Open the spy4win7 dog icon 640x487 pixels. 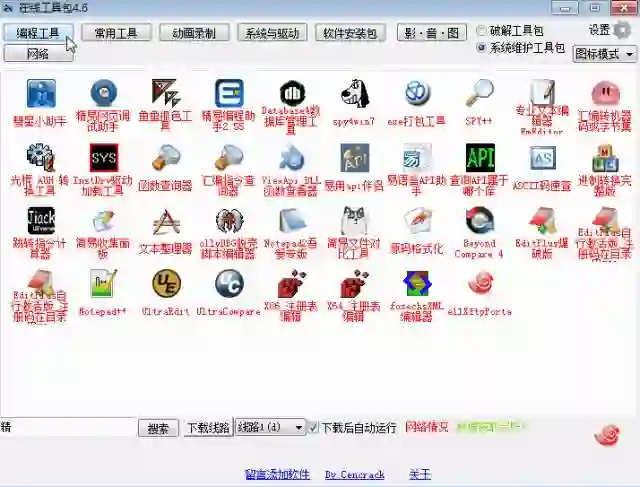click(x=354, y=93)
